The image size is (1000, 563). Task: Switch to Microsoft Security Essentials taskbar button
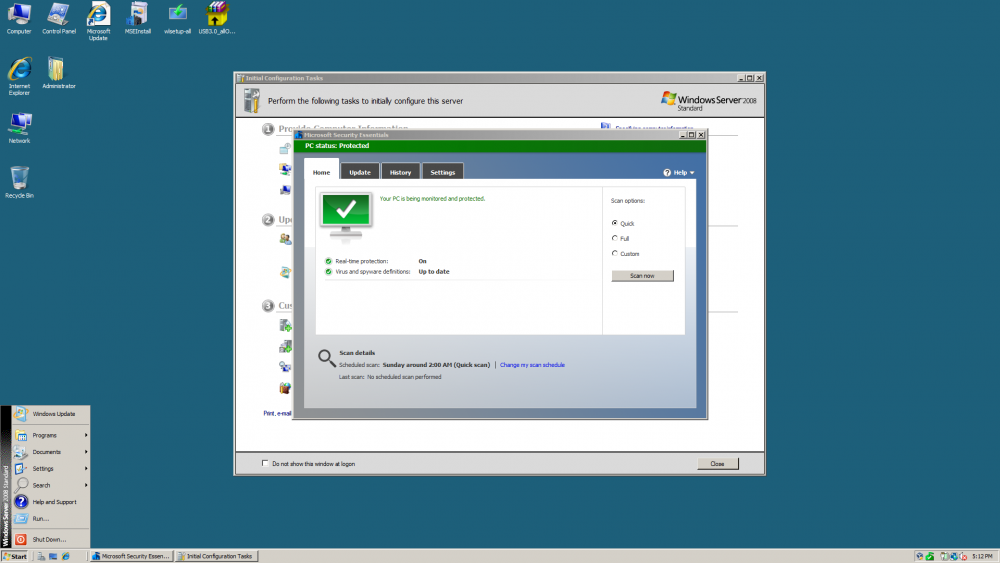point(131,556)
